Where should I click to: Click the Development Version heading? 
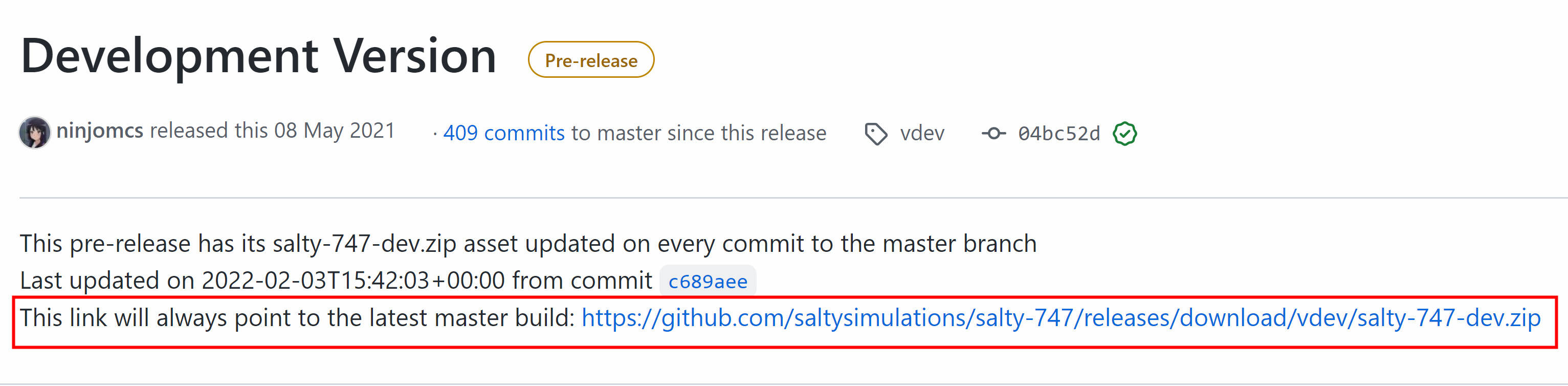(259, 56)
